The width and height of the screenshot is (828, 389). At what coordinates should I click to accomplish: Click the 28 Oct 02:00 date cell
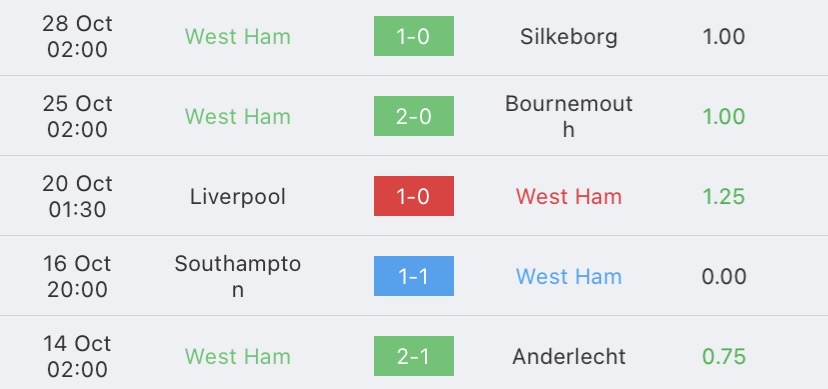pos(78,36)
